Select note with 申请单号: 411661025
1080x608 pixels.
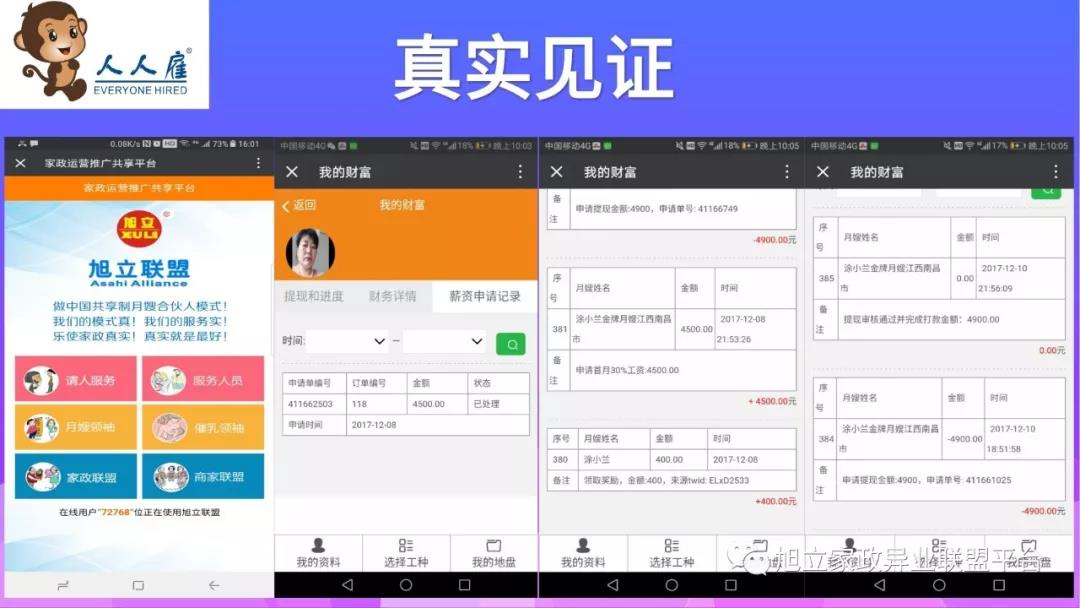(926, 480)
